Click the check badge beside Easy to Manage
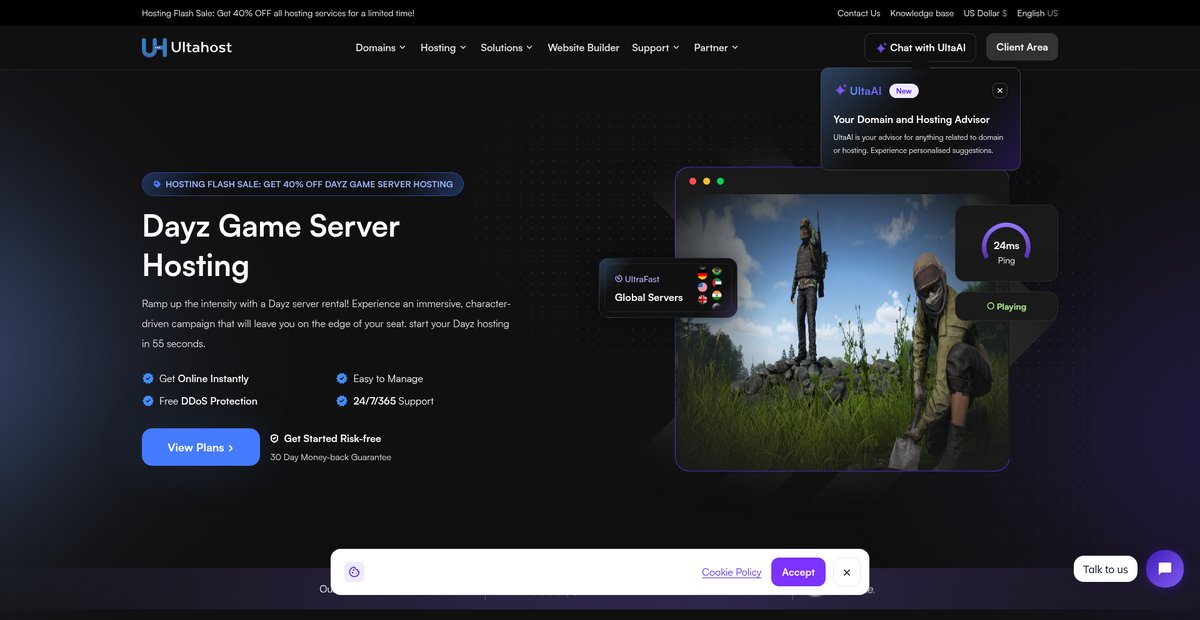1200x620 pixels. click(x=342, y=378)
